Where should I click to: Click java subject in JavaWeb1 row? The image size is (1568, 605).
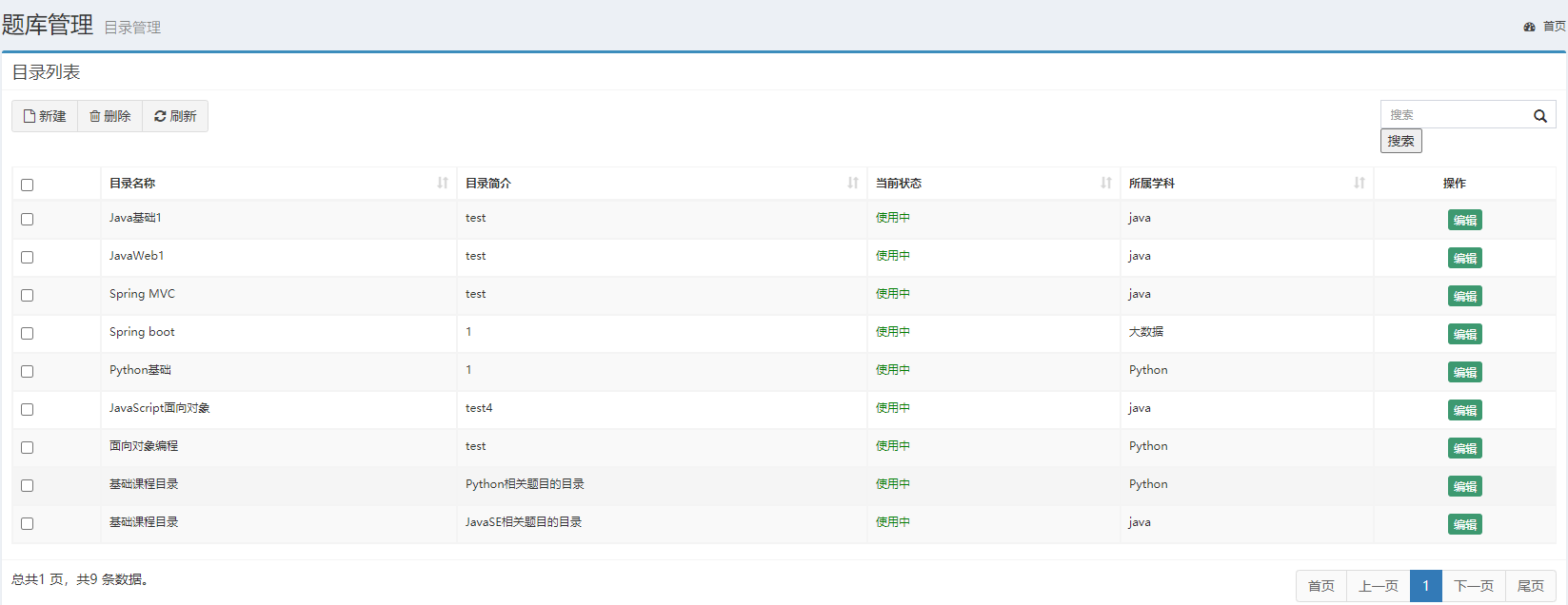(1140, 256)
